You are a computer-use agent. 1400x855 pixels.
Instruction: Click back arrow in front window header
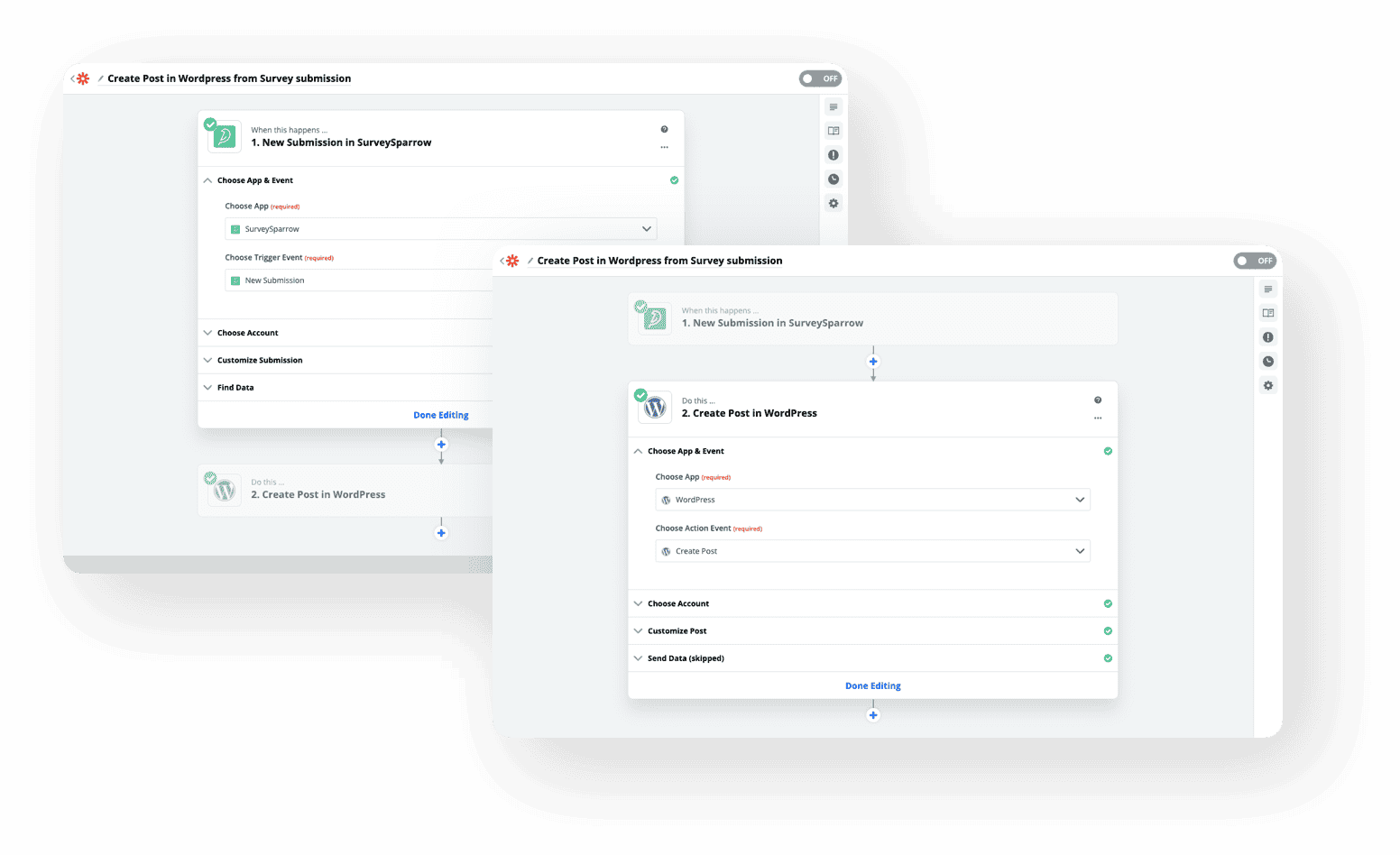click(x=502, y=261)
